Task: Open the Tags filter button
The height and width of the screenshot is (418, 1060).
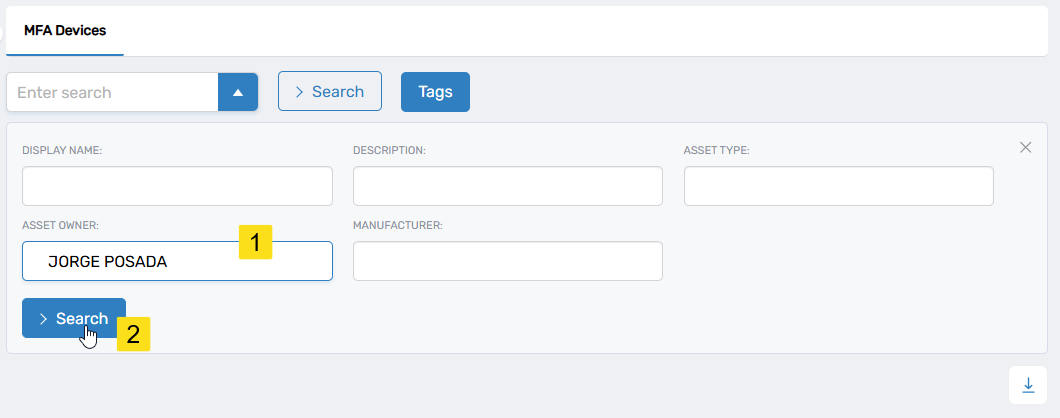Action: point(435,91)
